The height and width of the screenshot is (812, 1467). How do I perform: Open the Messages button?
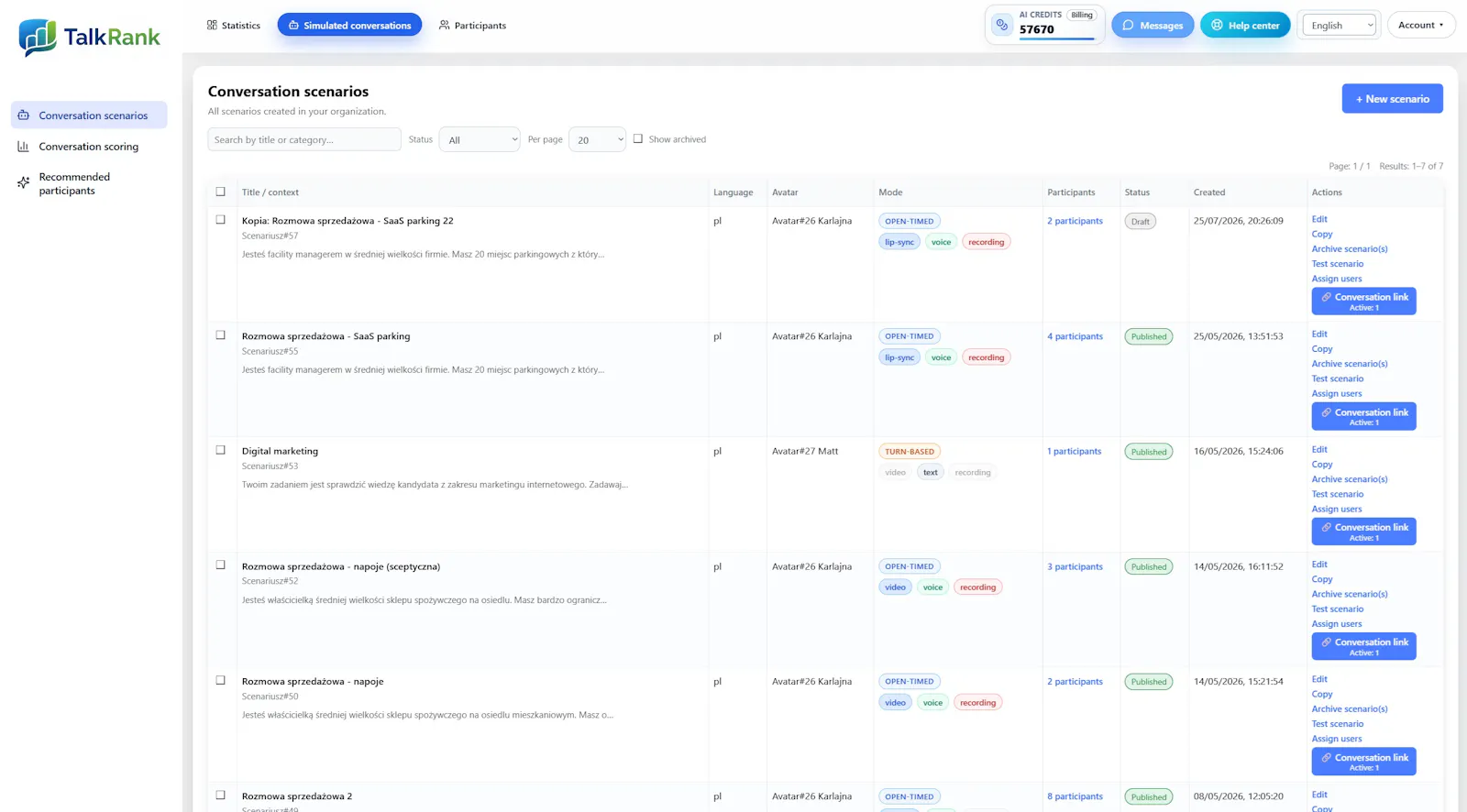[1153, 26]
